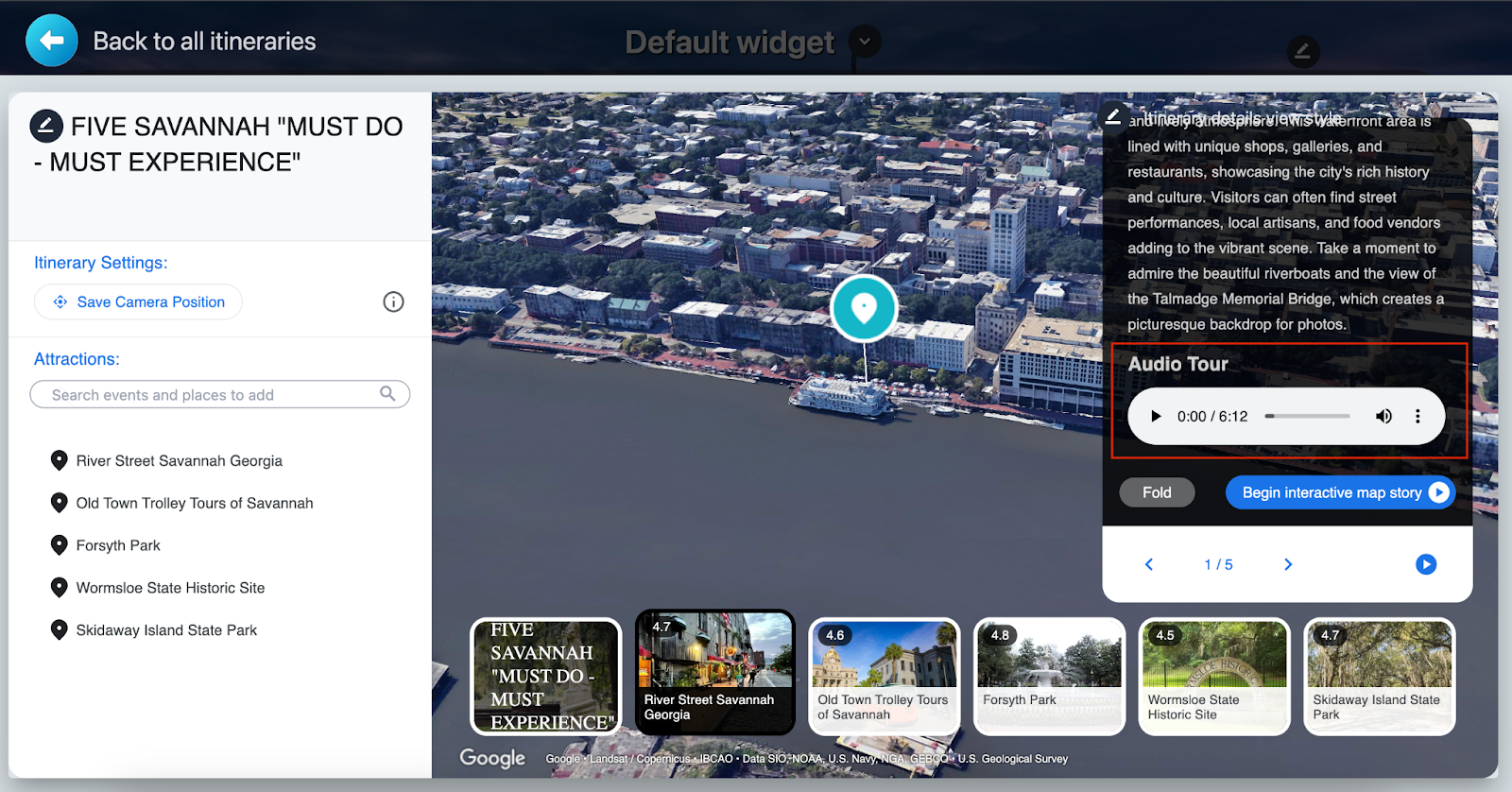Click pin icon beside Old Town Trolley
The height and width of the screenshot is (792, 1512).
point(59,503)
